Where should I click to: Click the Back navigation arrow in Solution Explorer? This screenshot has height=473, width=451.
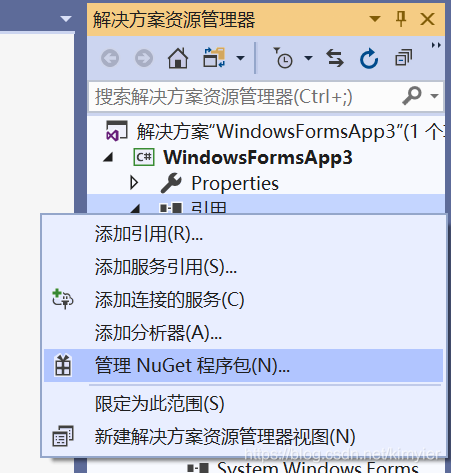click(x=110, y=58)
